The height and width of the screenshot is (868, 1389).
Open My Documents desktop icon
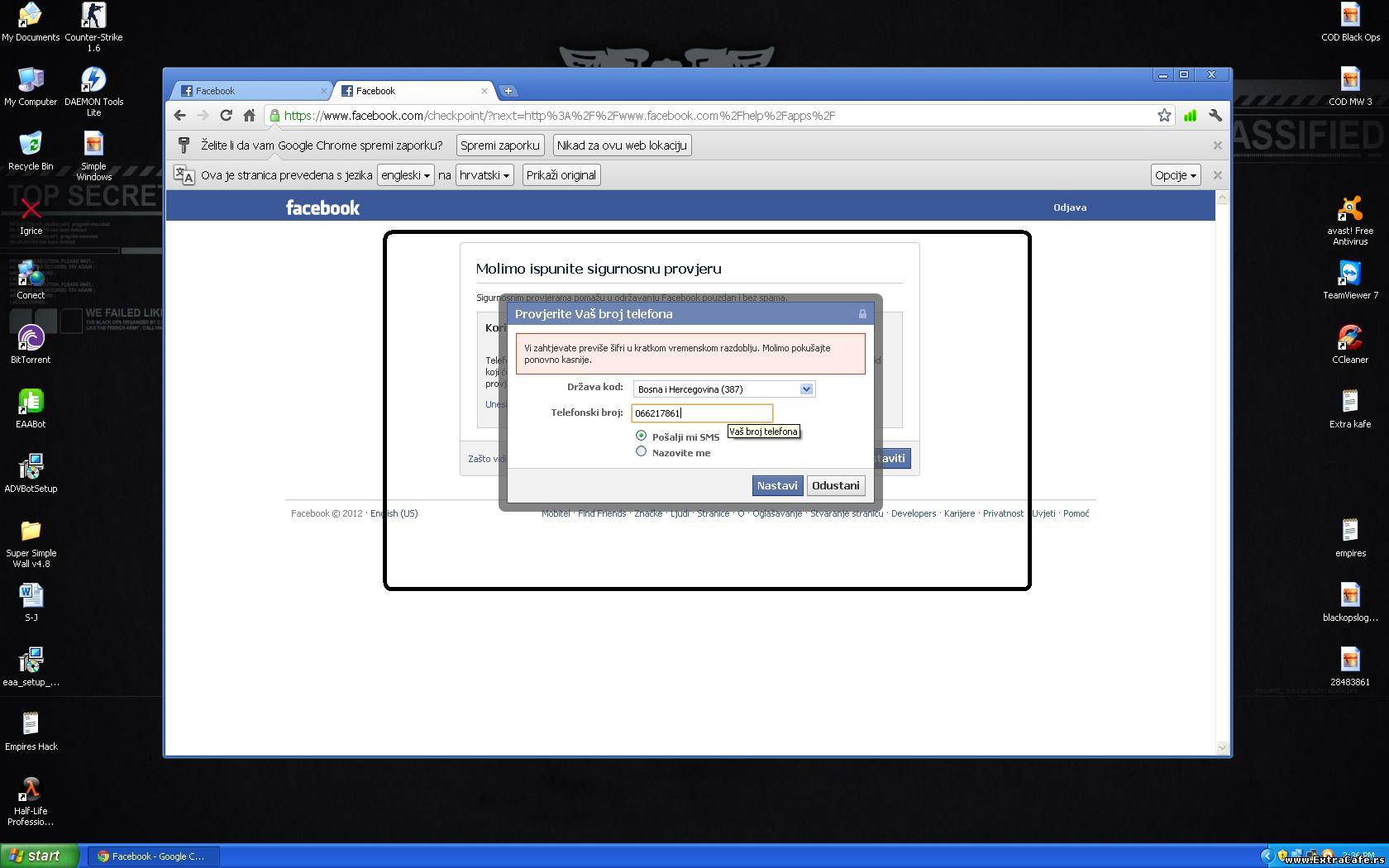[31, 22]
